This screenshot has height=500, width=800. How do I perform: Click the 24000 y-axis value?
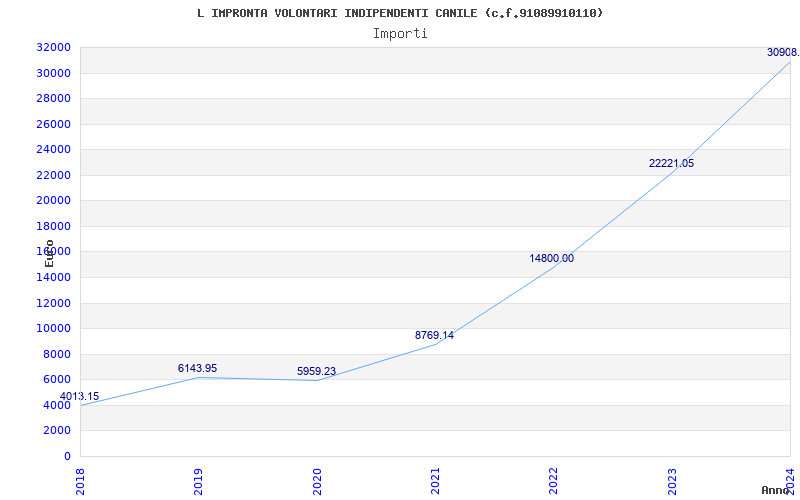point(53,149)
